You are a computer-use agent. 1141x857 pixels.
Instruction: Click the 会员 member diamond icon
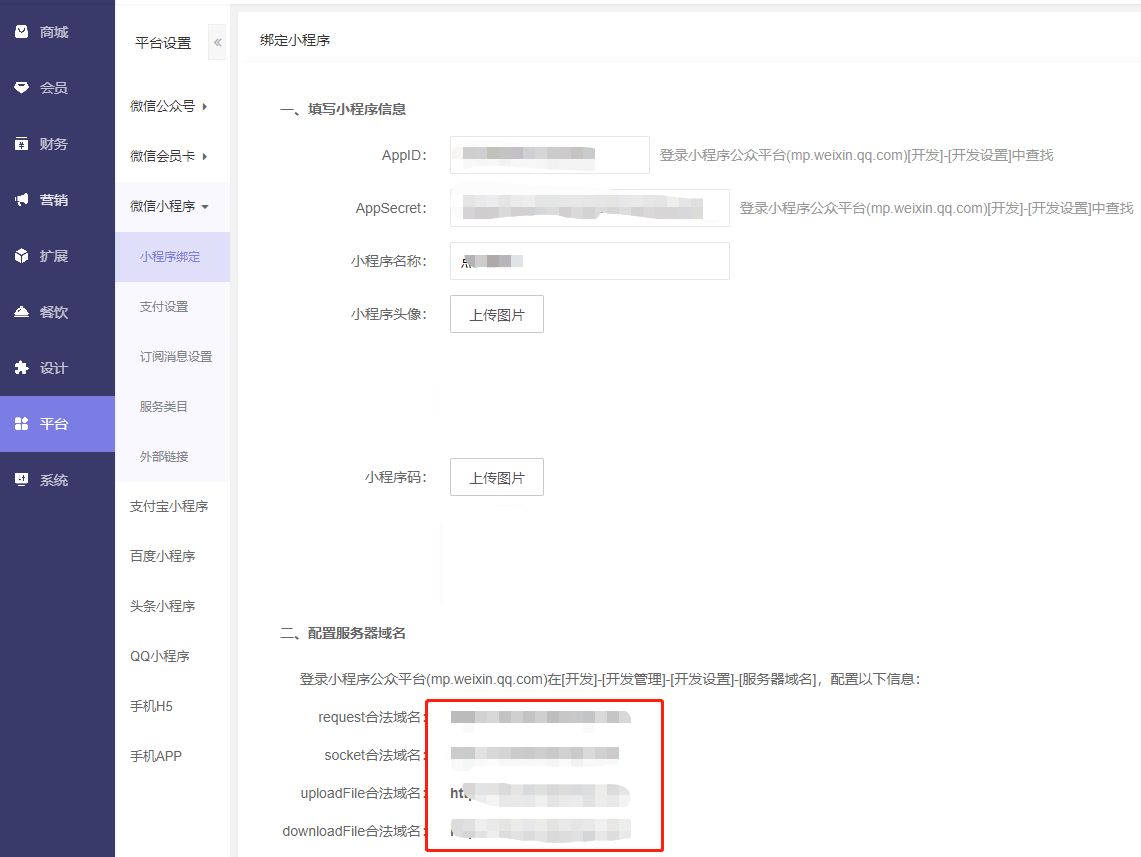(x=21, y=88)
